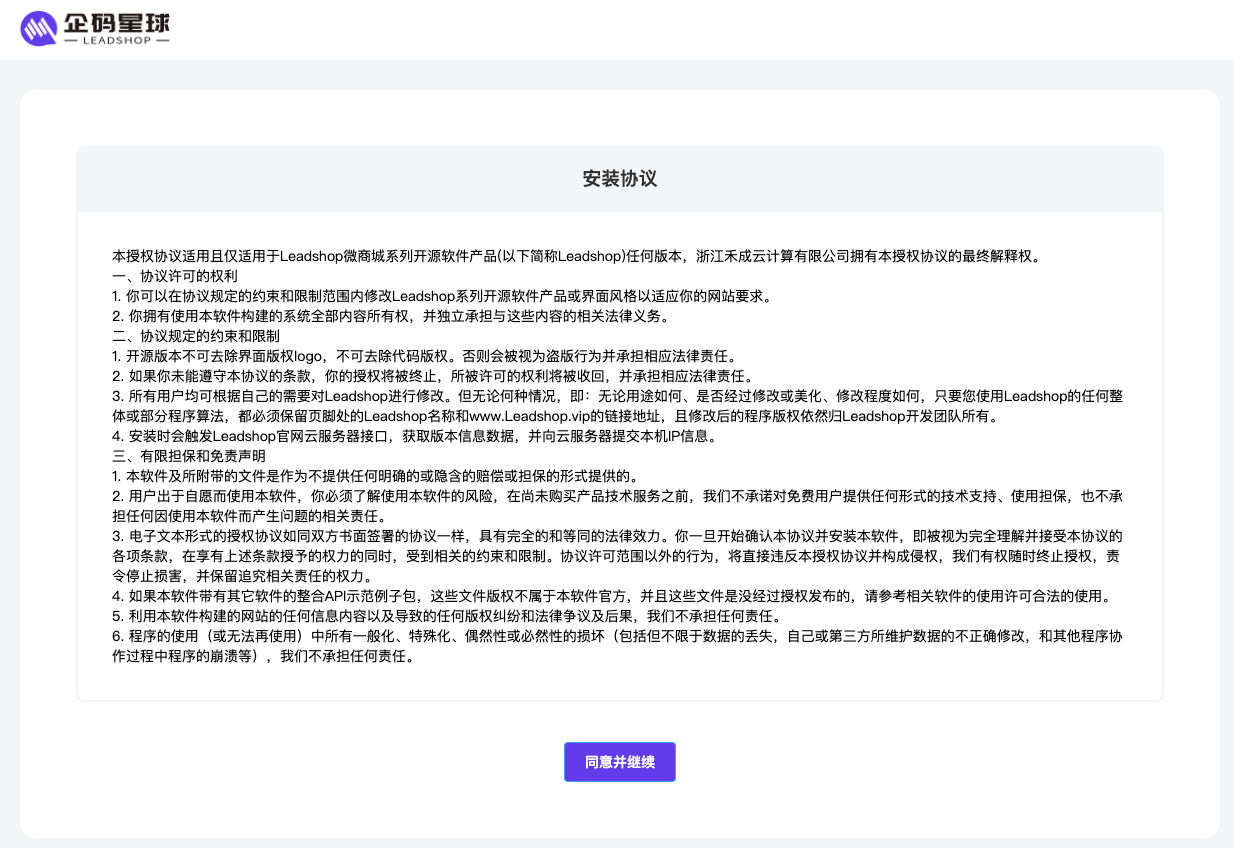Select the line 二、协议规定的约束和限制
Image resolution: width=1234 pixels, height=848 pixels.
pos(196,336)
